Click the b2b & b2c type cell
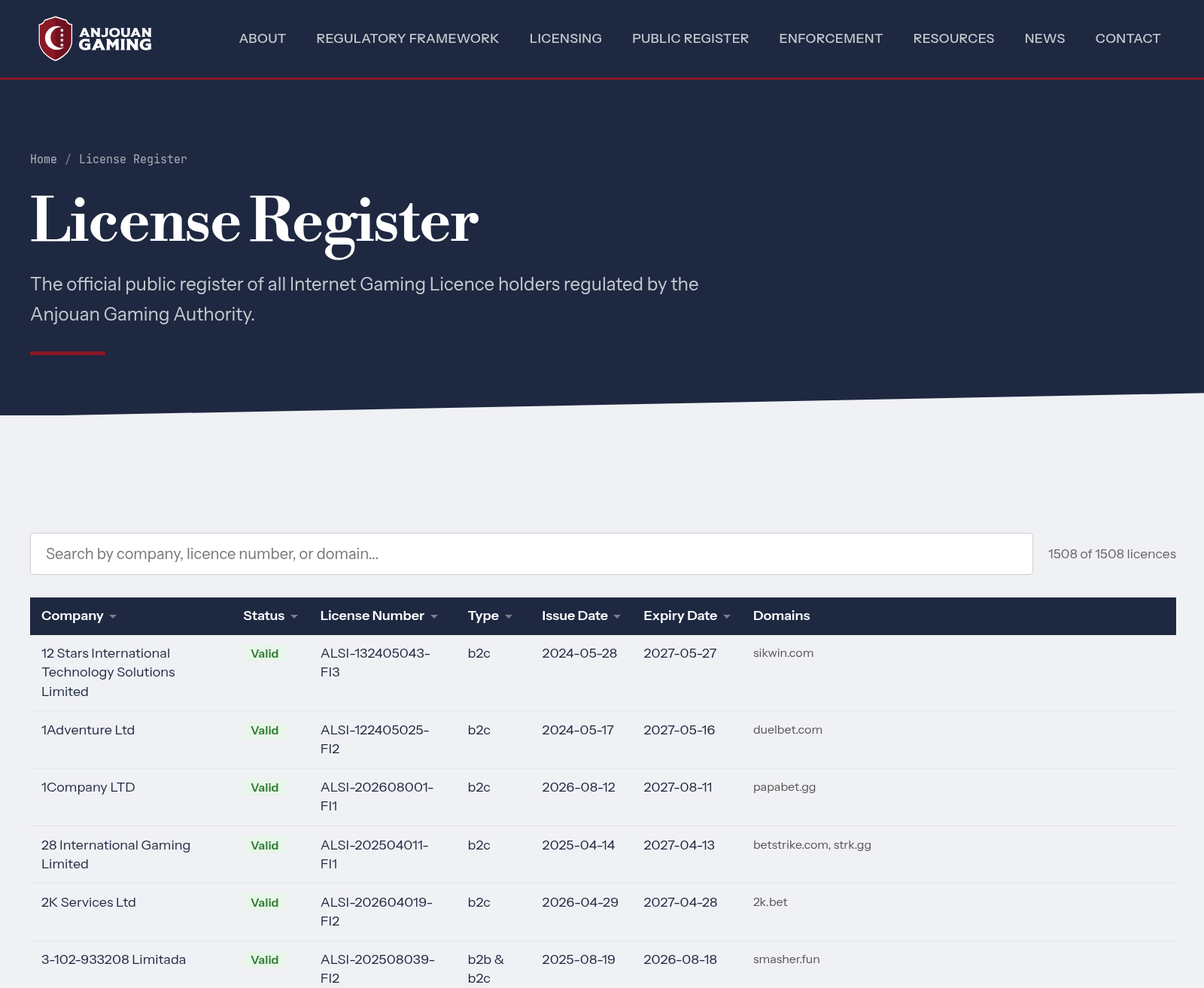 tap(486, 969)
